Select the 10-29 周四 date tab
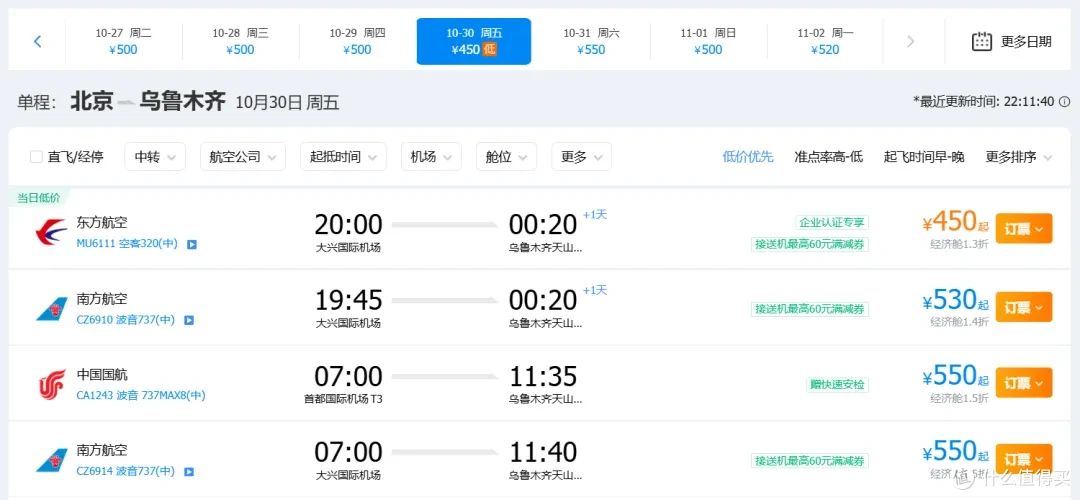This screenshot has width=1080, height=500. [x=357, y=41]
